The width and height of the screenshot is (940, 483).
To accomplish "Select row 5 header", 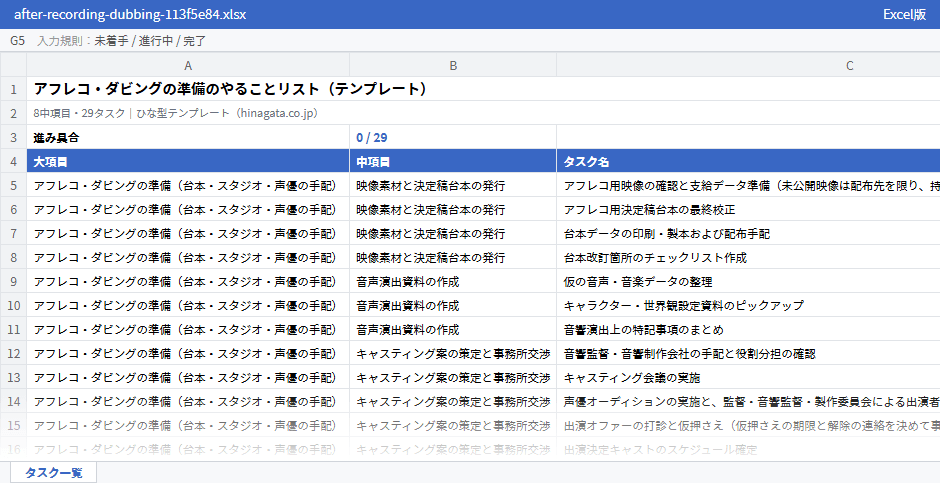I will pyautogui.click(x=13, y=186).
